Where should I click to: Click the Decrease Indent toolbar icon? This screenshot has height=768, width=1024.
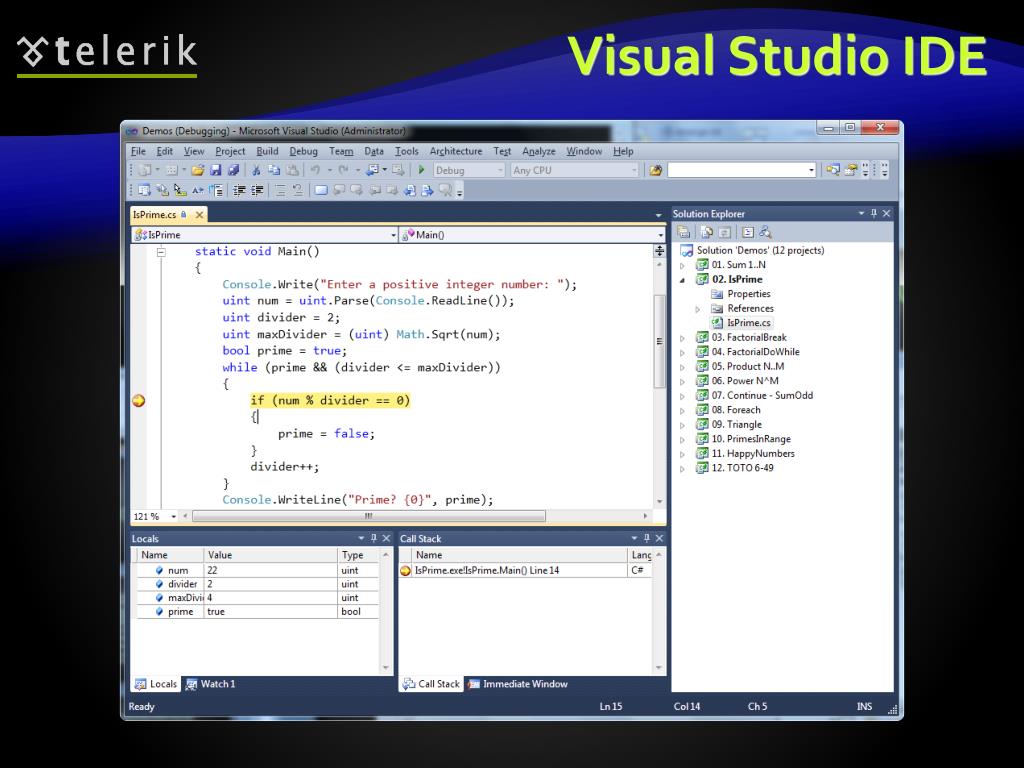[240, 191]
